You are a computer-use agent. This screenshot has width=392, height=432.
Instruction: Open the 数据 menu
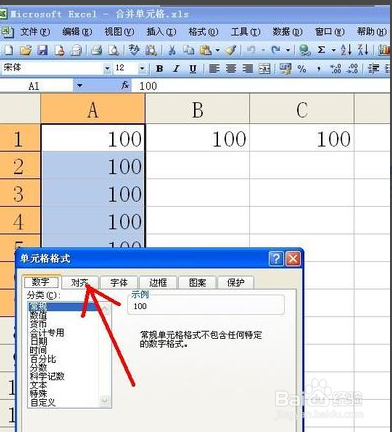pos(287,32)
